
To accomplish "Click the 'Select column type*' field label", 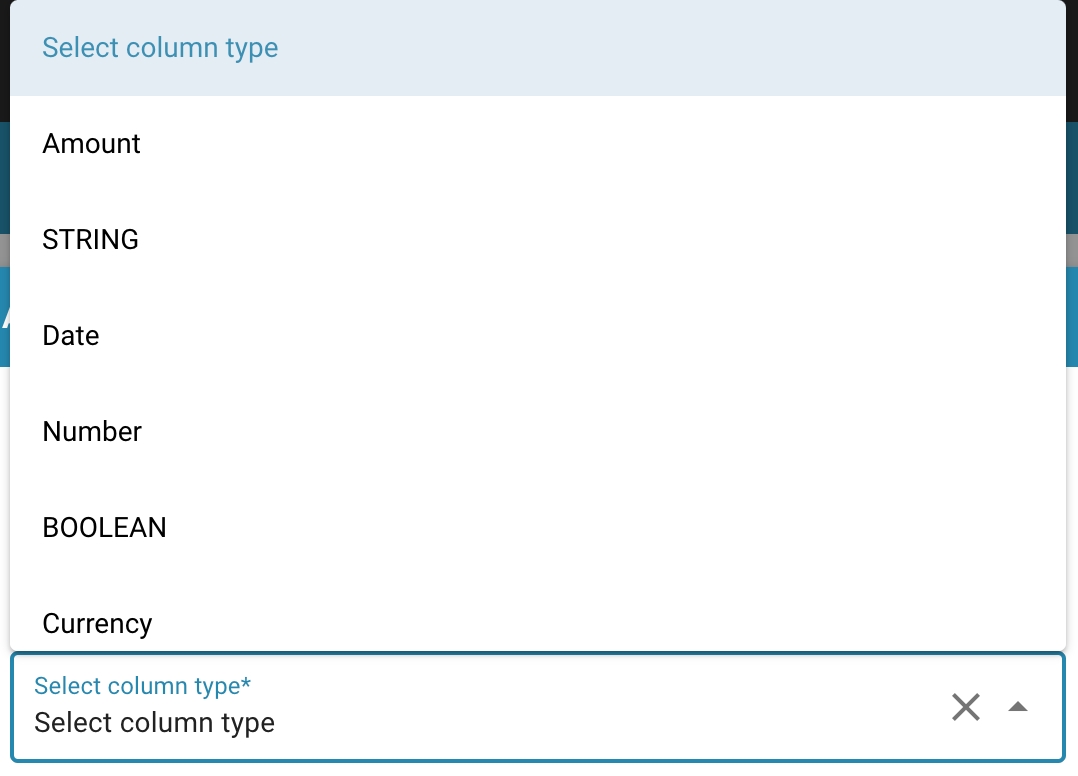I will click(x=143, y=686).
